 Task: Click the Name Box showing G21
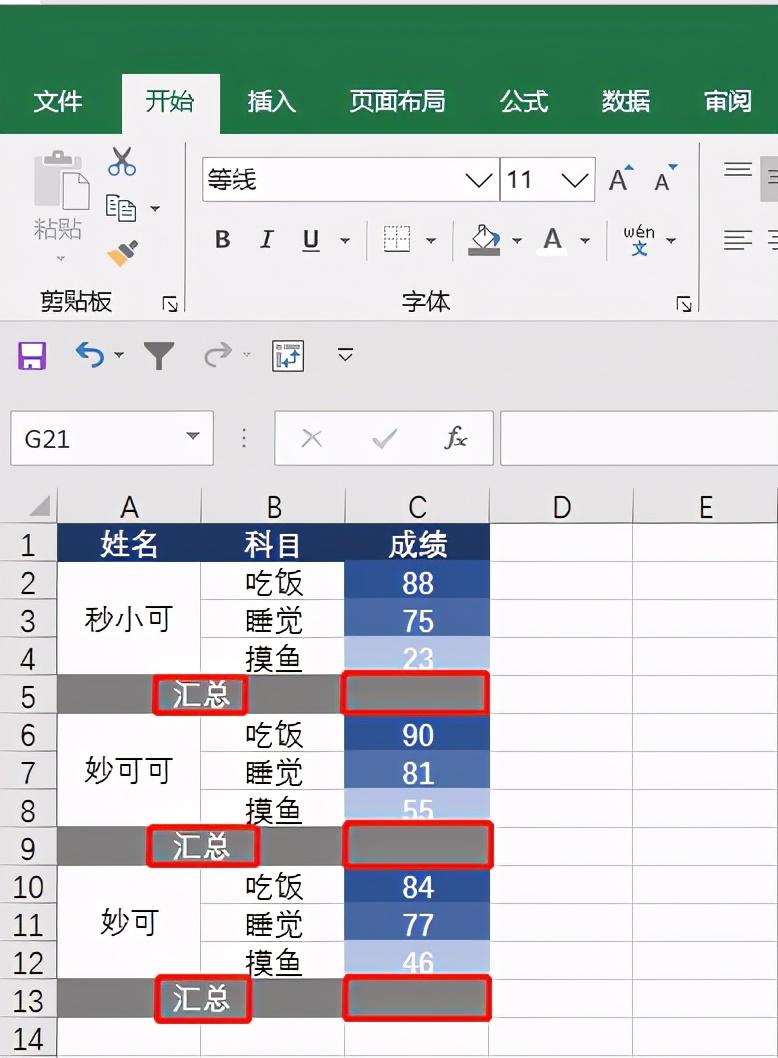point(112,438)
